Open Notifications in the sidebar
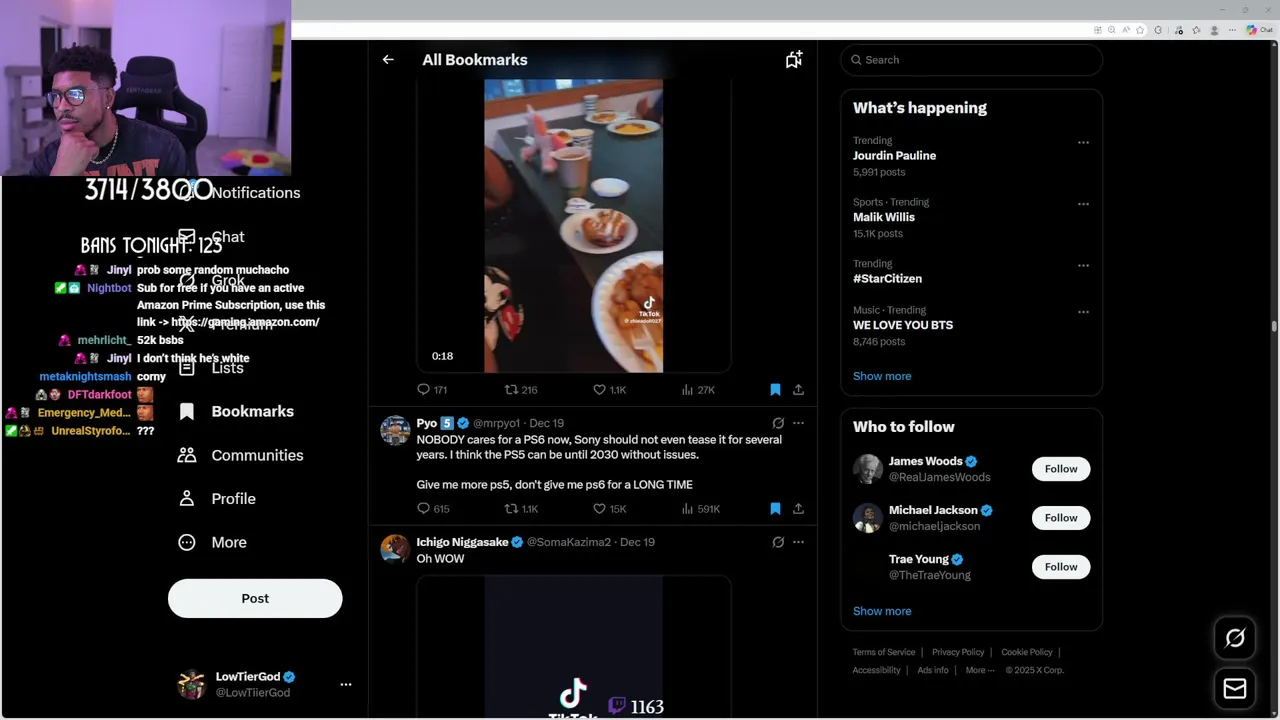The image size is (1280, 720). [x=255, y=192]
